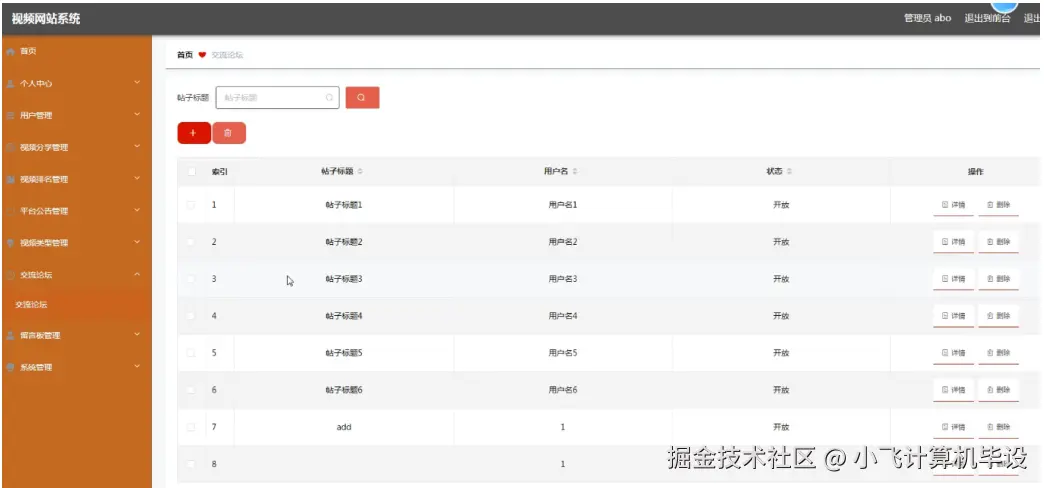This screenshot has width=1044, height=488.
Task: Collapse the 交流论坛 chevron
Action: 137,274
